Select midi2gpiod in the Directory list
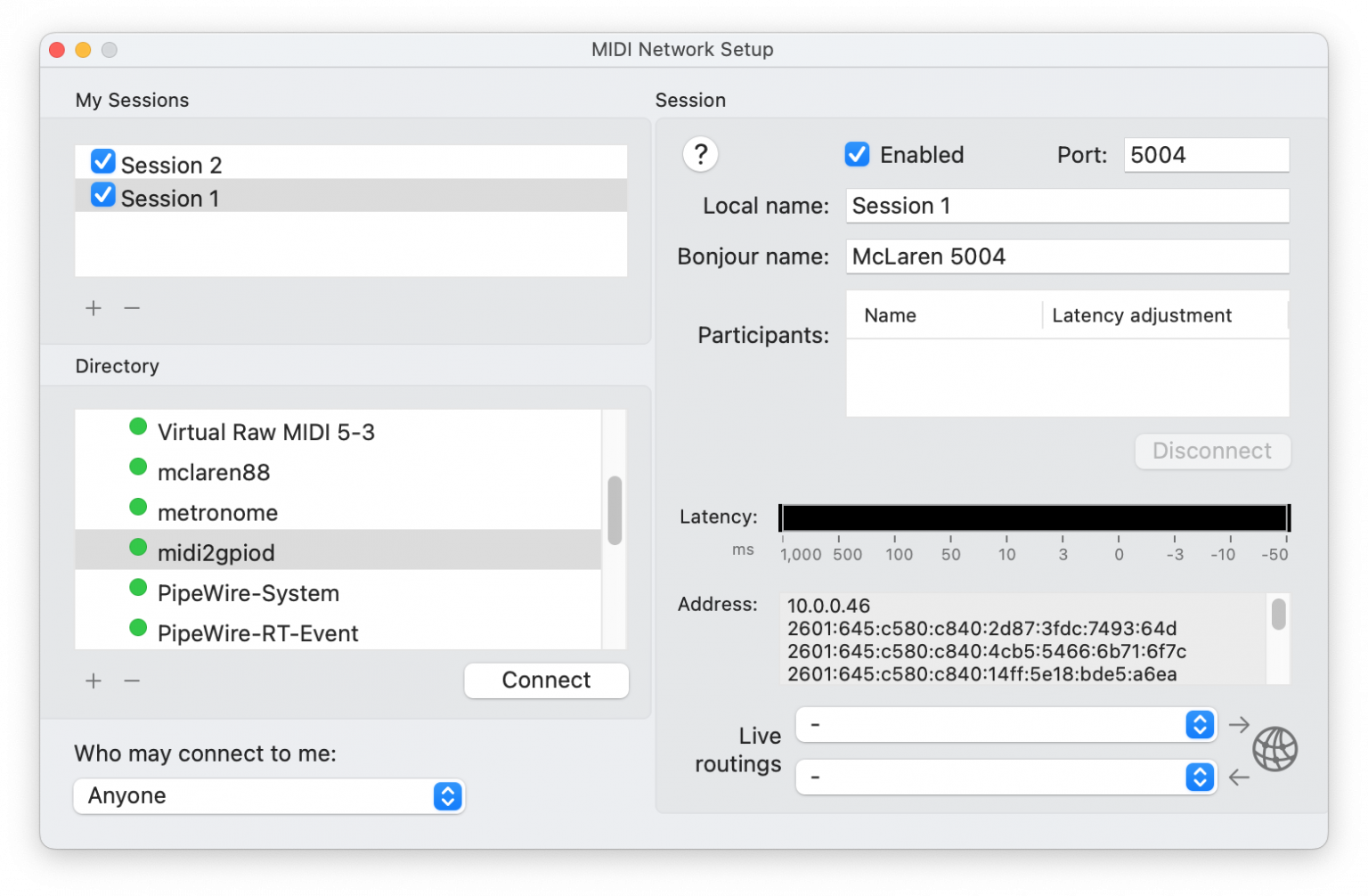This screenshot has width=1368, height=896. [216, 552]
